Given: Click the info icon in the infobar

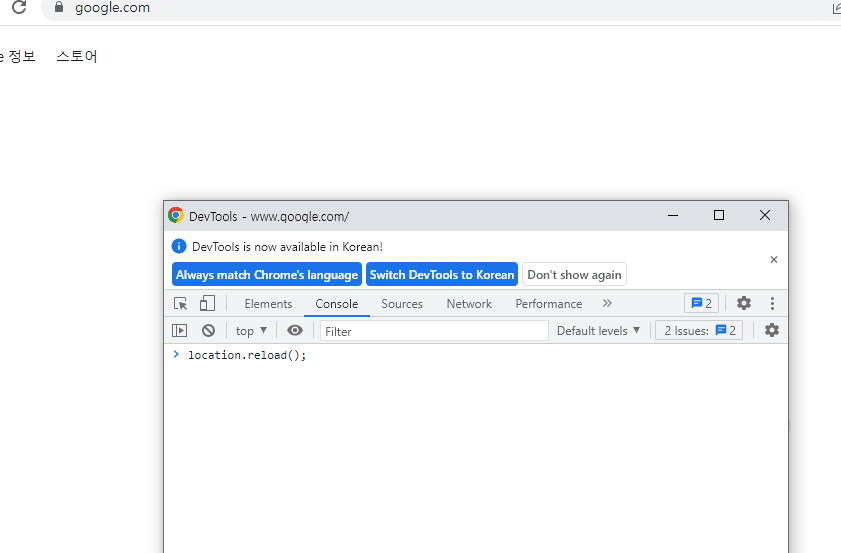Looking at the screenshot, I should coord(179,246).
